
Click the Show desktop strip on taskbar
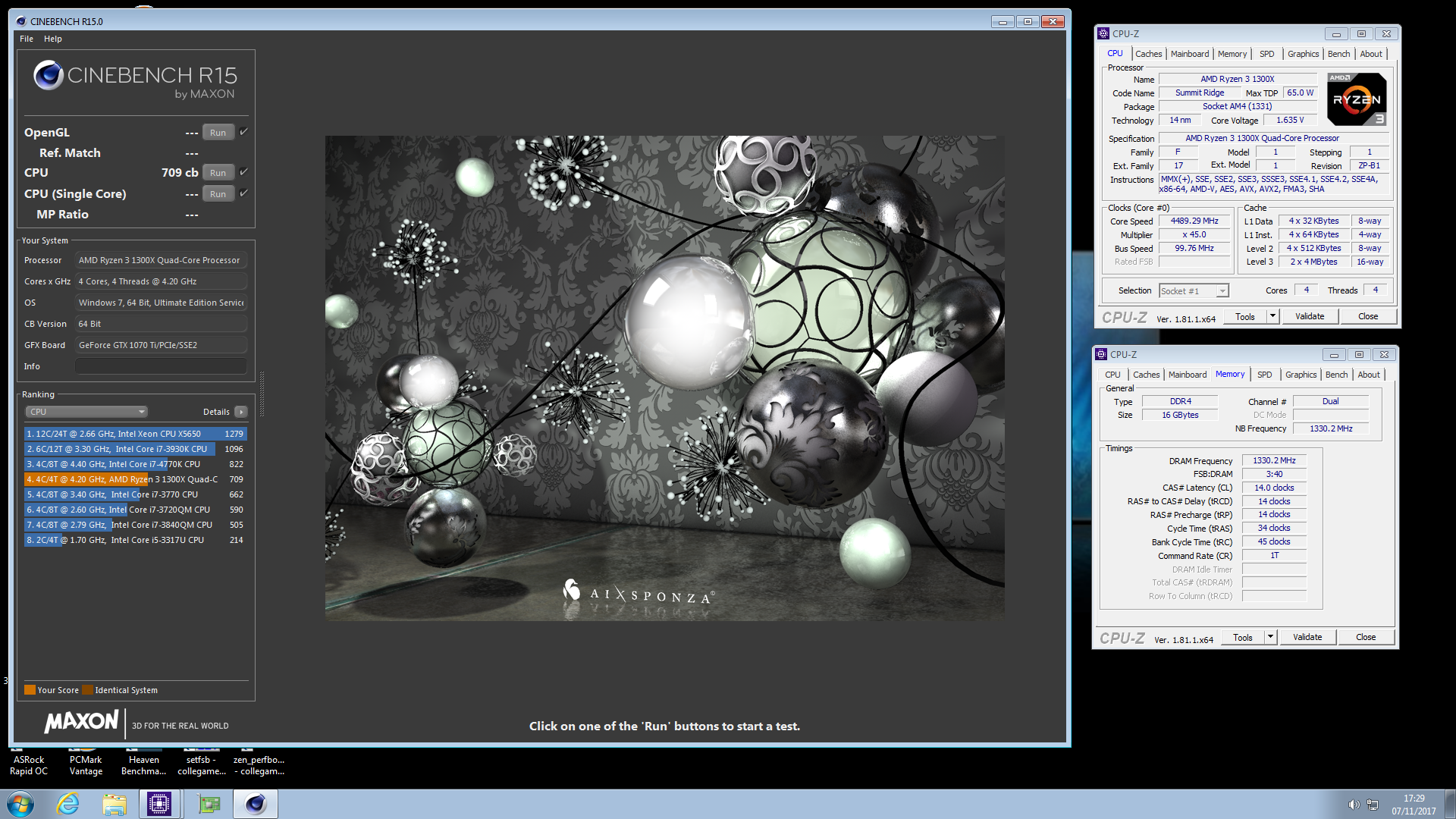1451,804
